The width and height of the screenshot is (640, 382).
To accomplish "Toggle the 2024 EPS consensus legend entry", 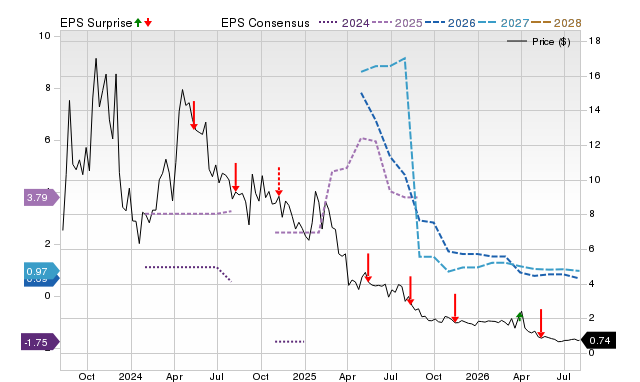I will pos(344,23).
